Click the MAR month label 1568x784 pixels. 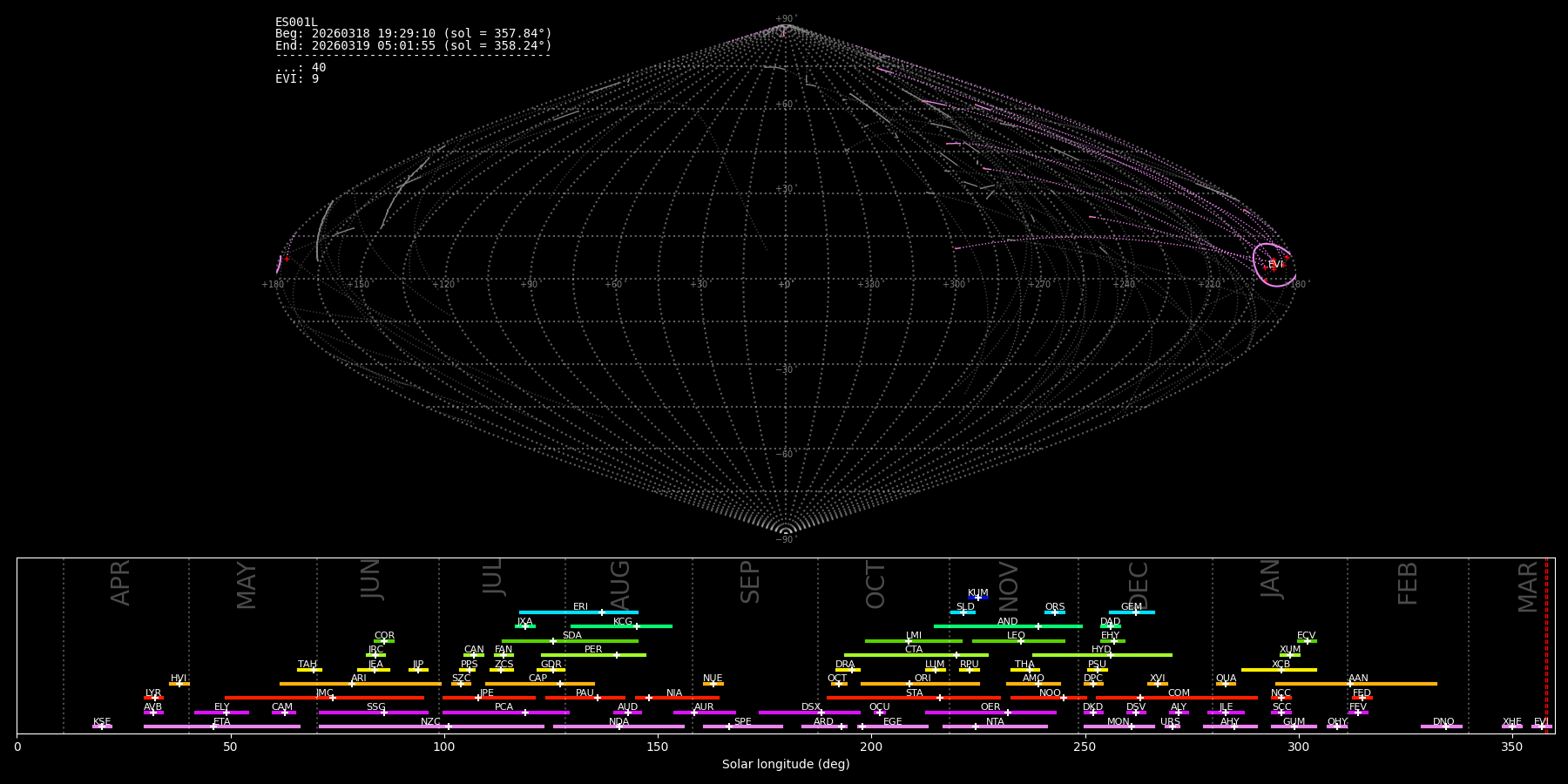[x=1528, y=586]
